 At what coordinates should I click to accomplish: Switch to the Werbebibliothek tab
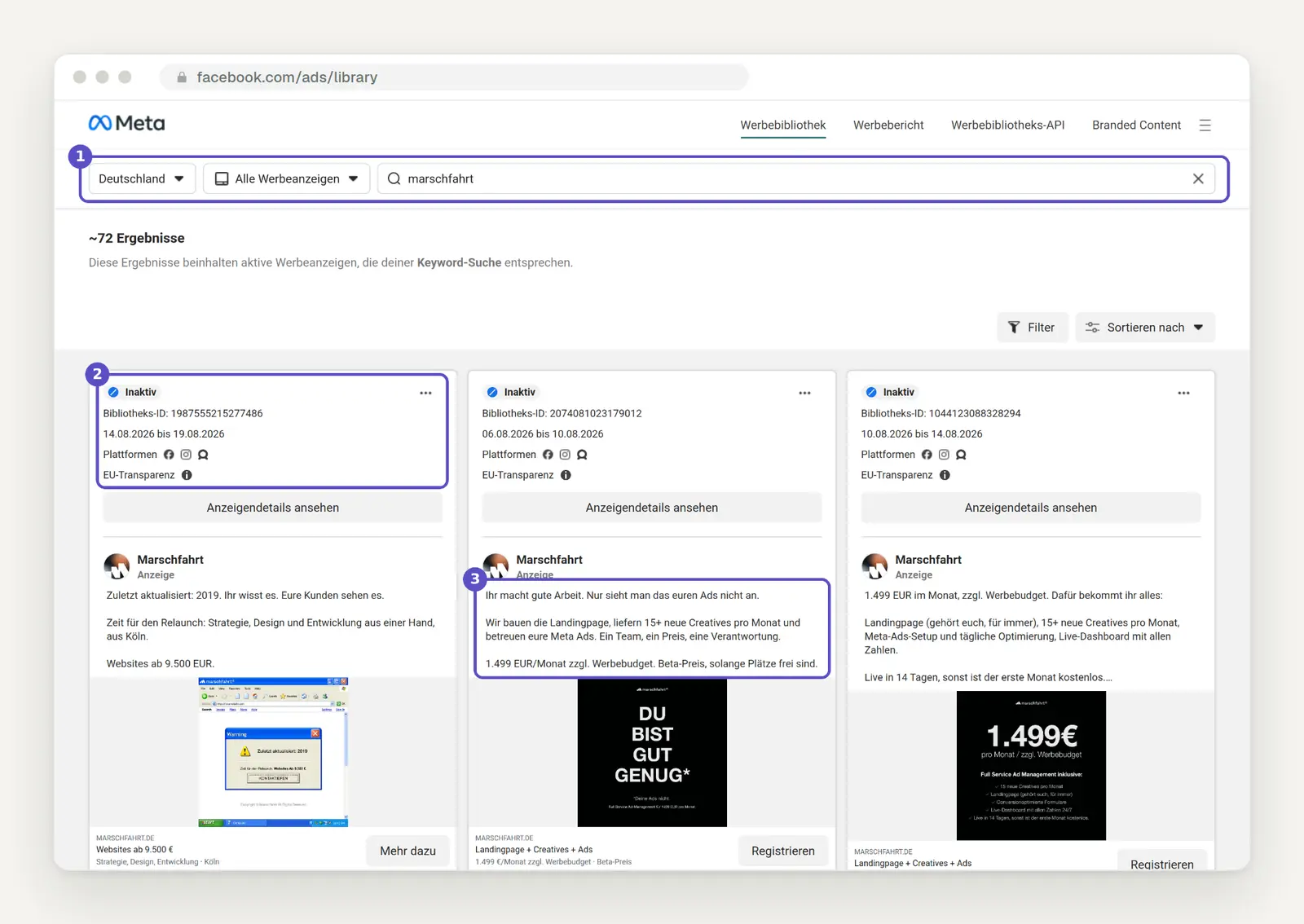point(782,125)
